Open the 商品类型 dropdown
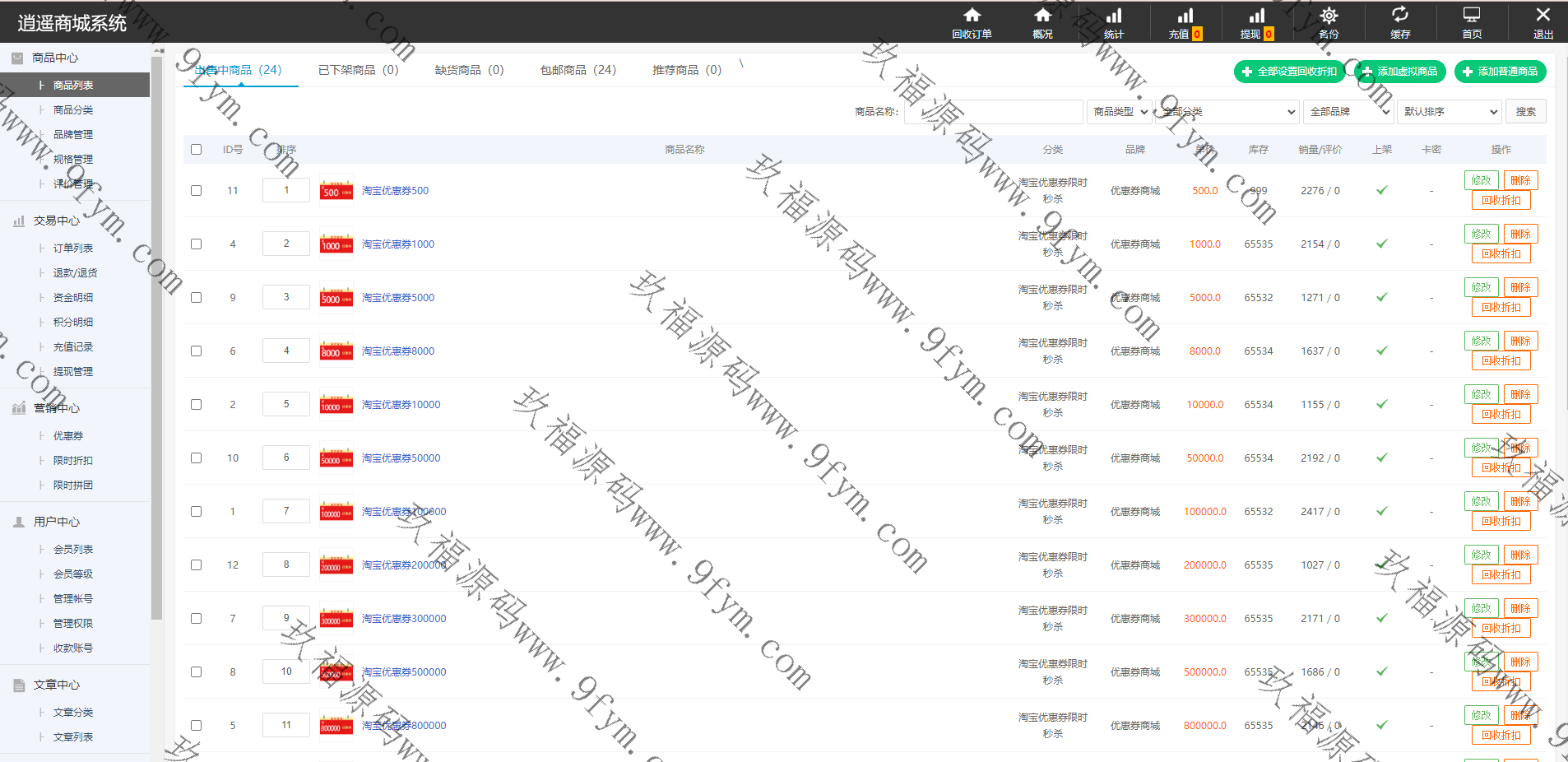The image size is (1568, 762). click(x=1120, y=112)
